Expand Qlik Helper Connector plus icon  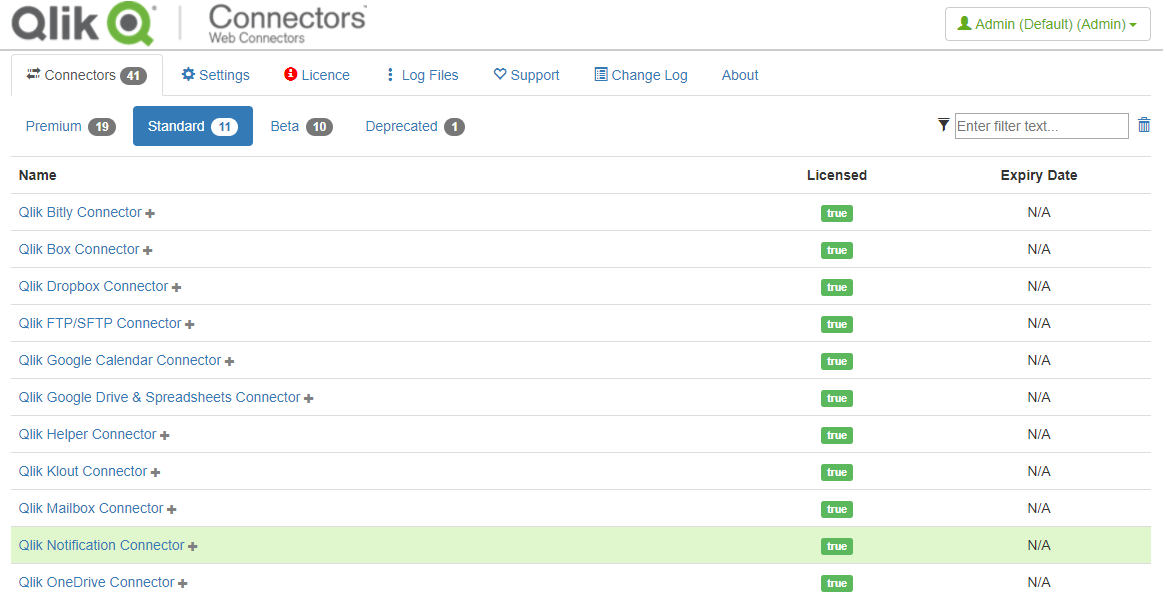click(165, 436)
